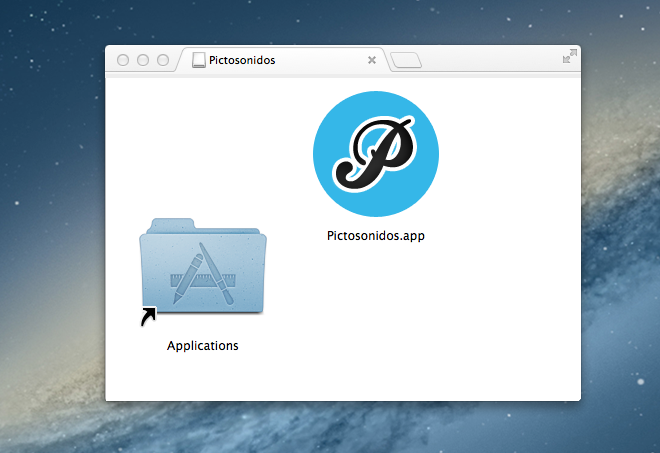Switch to the Pictosonidos tab
Image resolution: width=660 pixels, height=453 pixels.
tap(283, 60)
